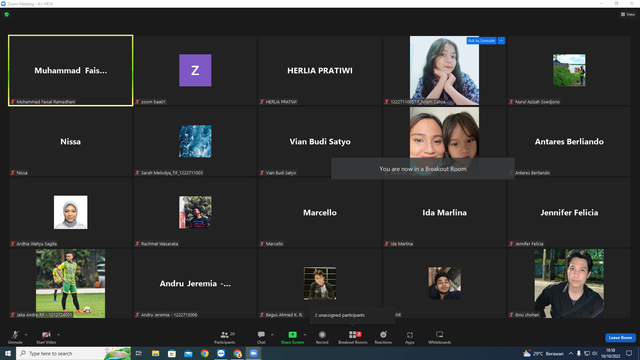
Task: Expand chat options caret beside Chat
Action: pyautogui.click(x=272, y=335)
